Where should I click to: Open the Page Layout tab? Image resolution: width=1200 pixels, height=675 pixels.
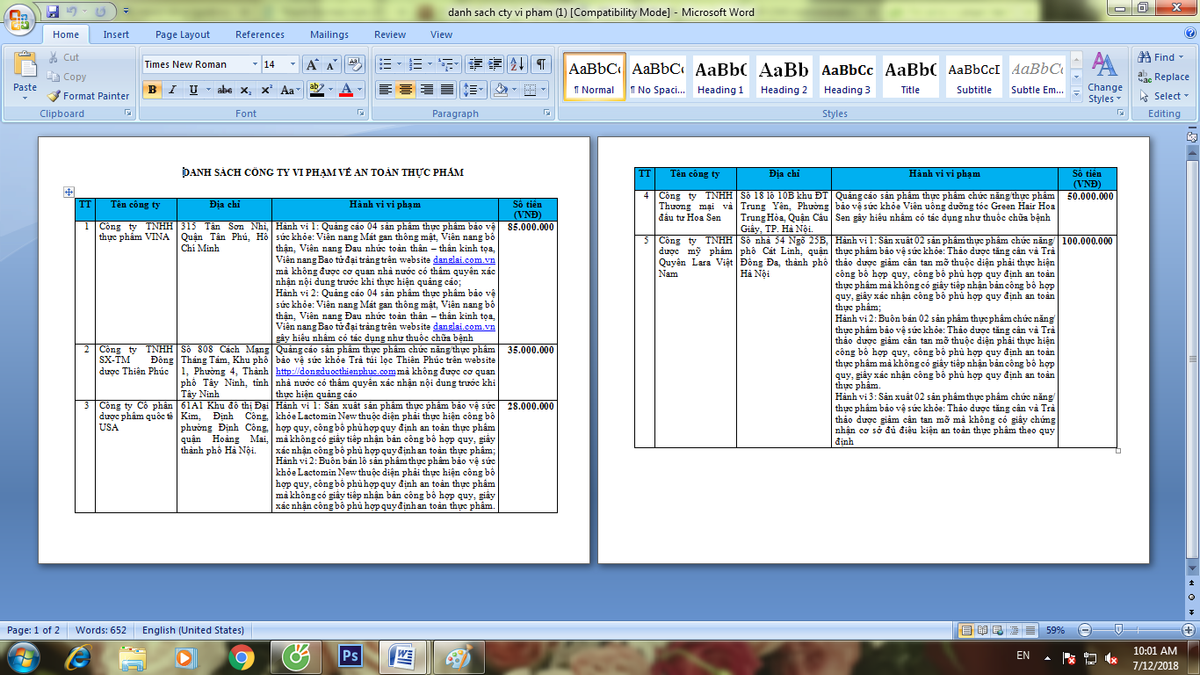pyautogui.click(x=182, y=34)
